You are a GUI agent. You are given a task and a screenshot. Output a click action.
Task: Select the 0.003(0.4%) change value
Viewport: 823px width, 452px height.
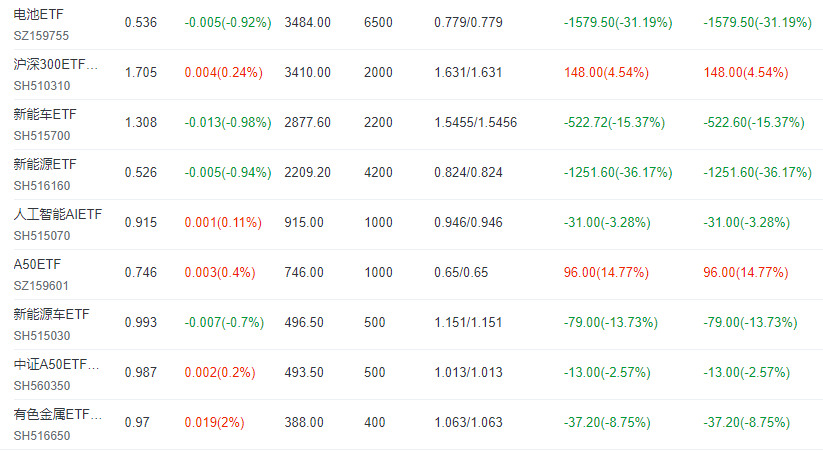220,272
